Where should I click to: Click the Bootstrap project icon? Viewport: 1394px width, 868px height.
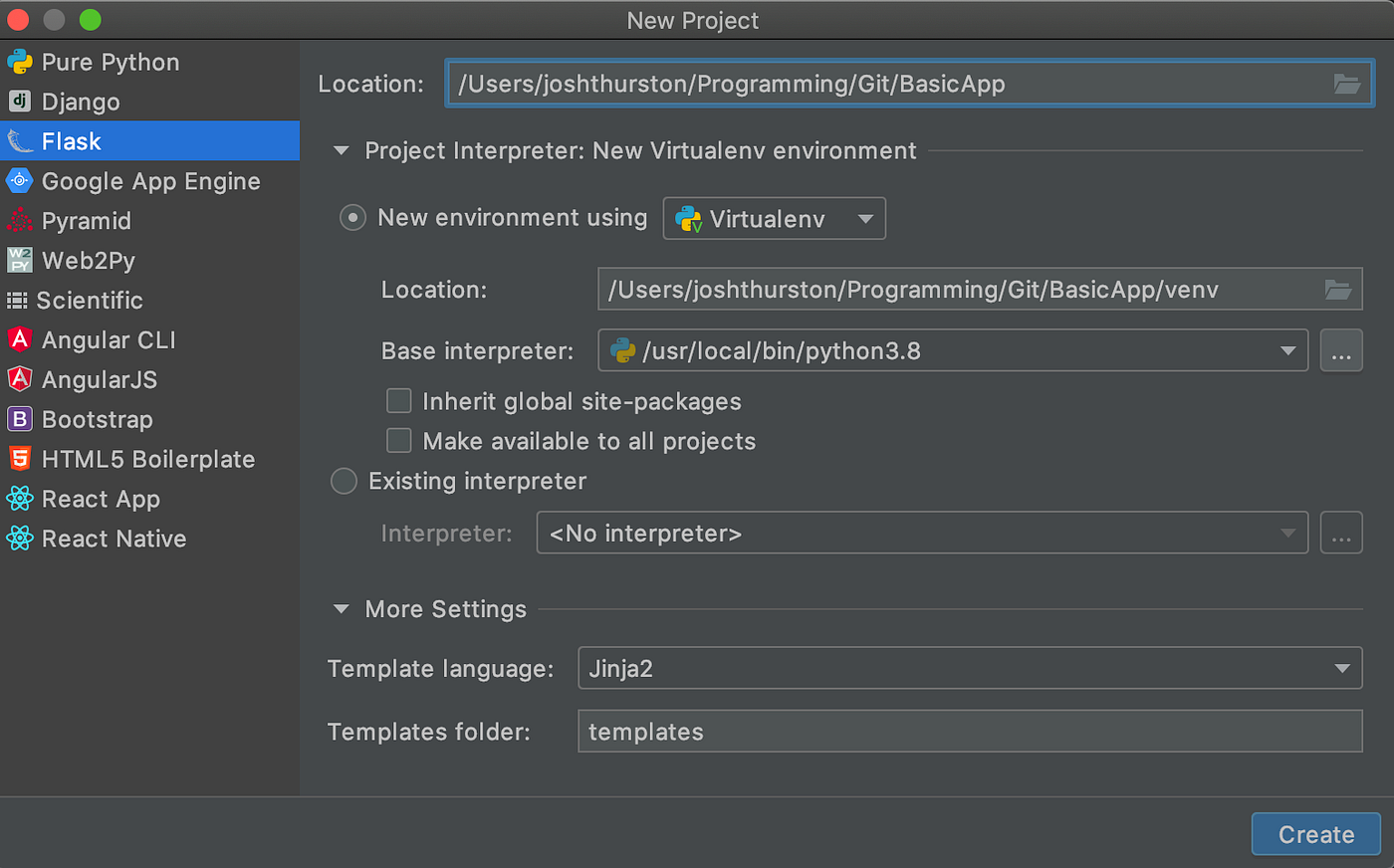(x=20, y=420)
